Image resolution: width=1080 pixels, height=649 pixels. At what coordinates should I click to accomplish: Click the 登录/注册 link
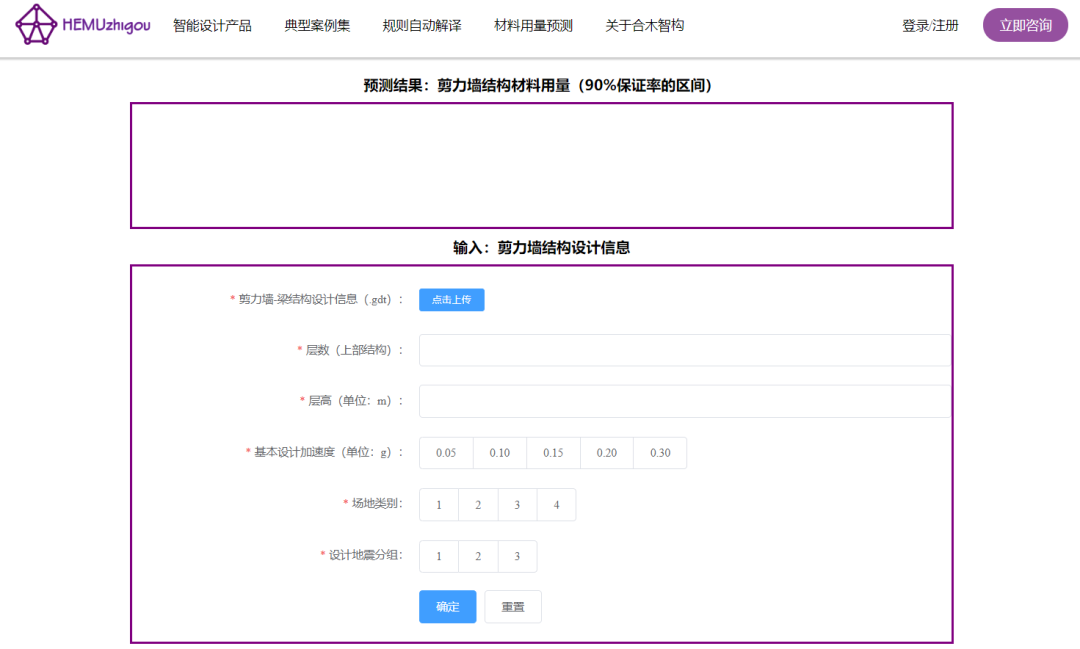(x=930, y=26)
